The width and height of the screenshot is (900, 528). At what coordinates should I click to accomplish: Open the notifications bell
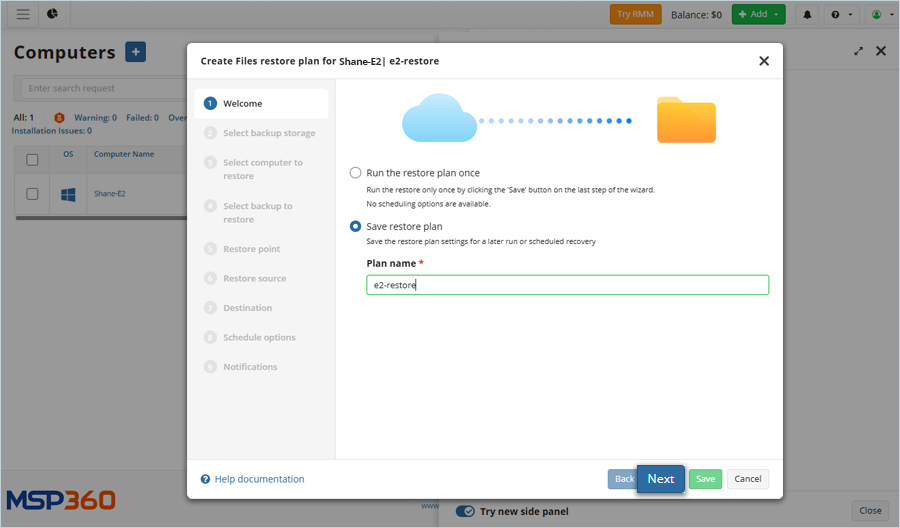[x=807, y=14]
